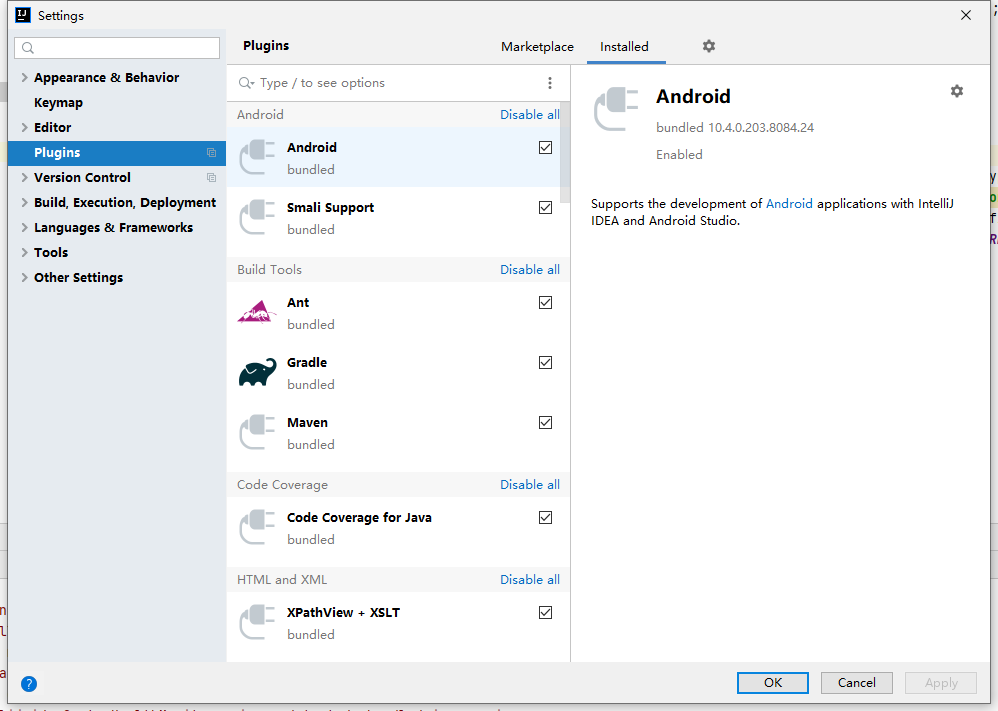Click Disable all for HTML and XML
The height and width of the screenshot is (711, 998).
[530, 579]
